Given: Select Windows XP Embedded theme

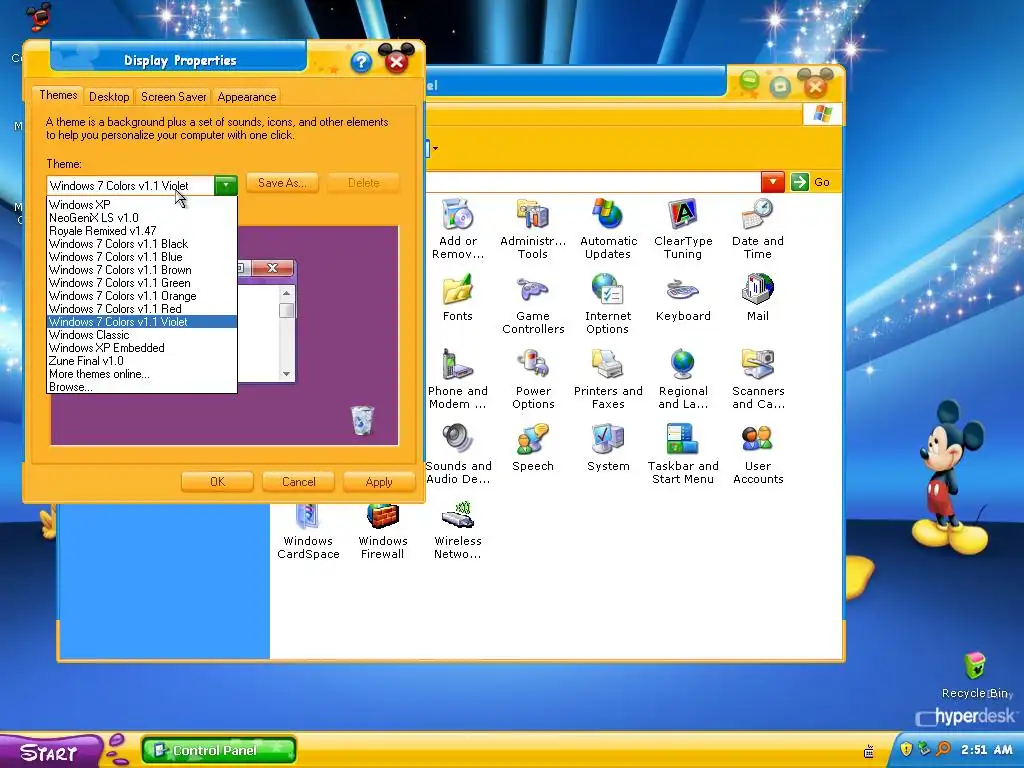Looking at the screenshot, I should click(142, 348).
